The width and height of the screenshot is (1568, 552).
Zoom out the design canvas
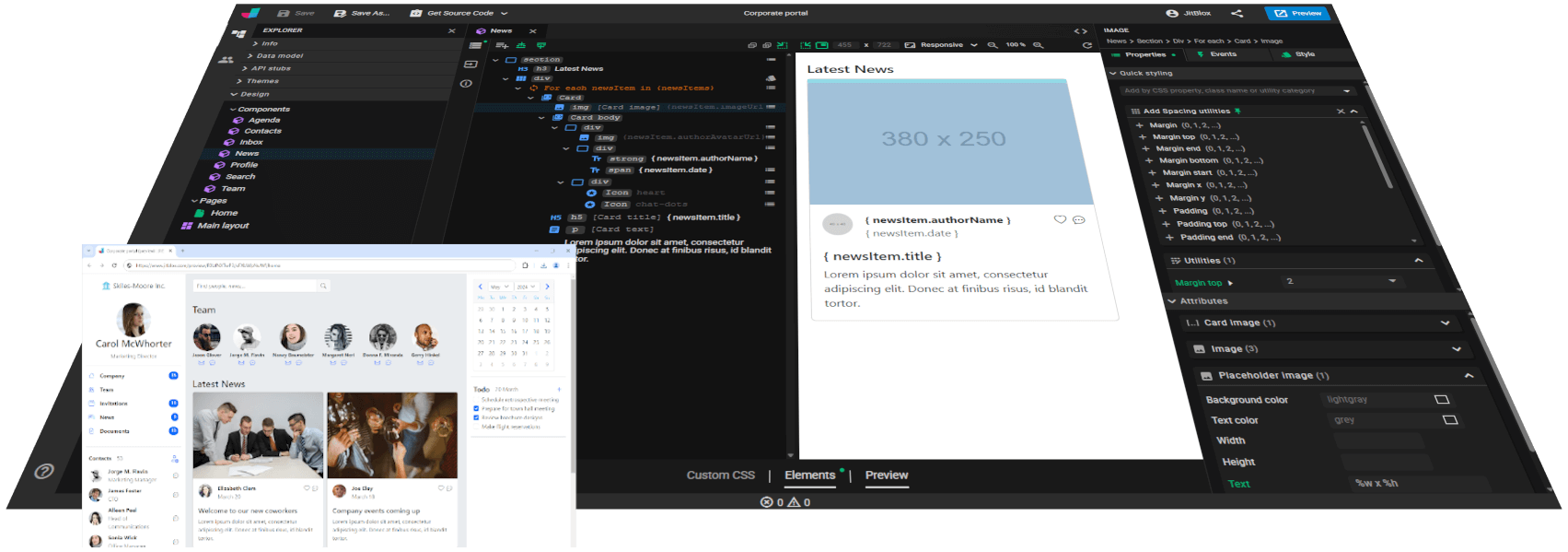993,45
